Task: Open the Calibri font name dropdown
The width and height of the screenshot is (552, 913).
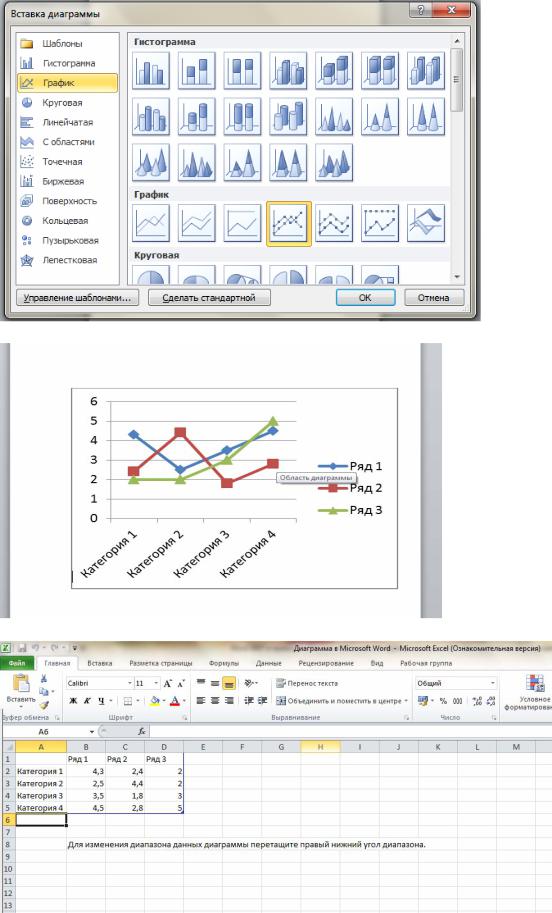Action: [129, 683]
